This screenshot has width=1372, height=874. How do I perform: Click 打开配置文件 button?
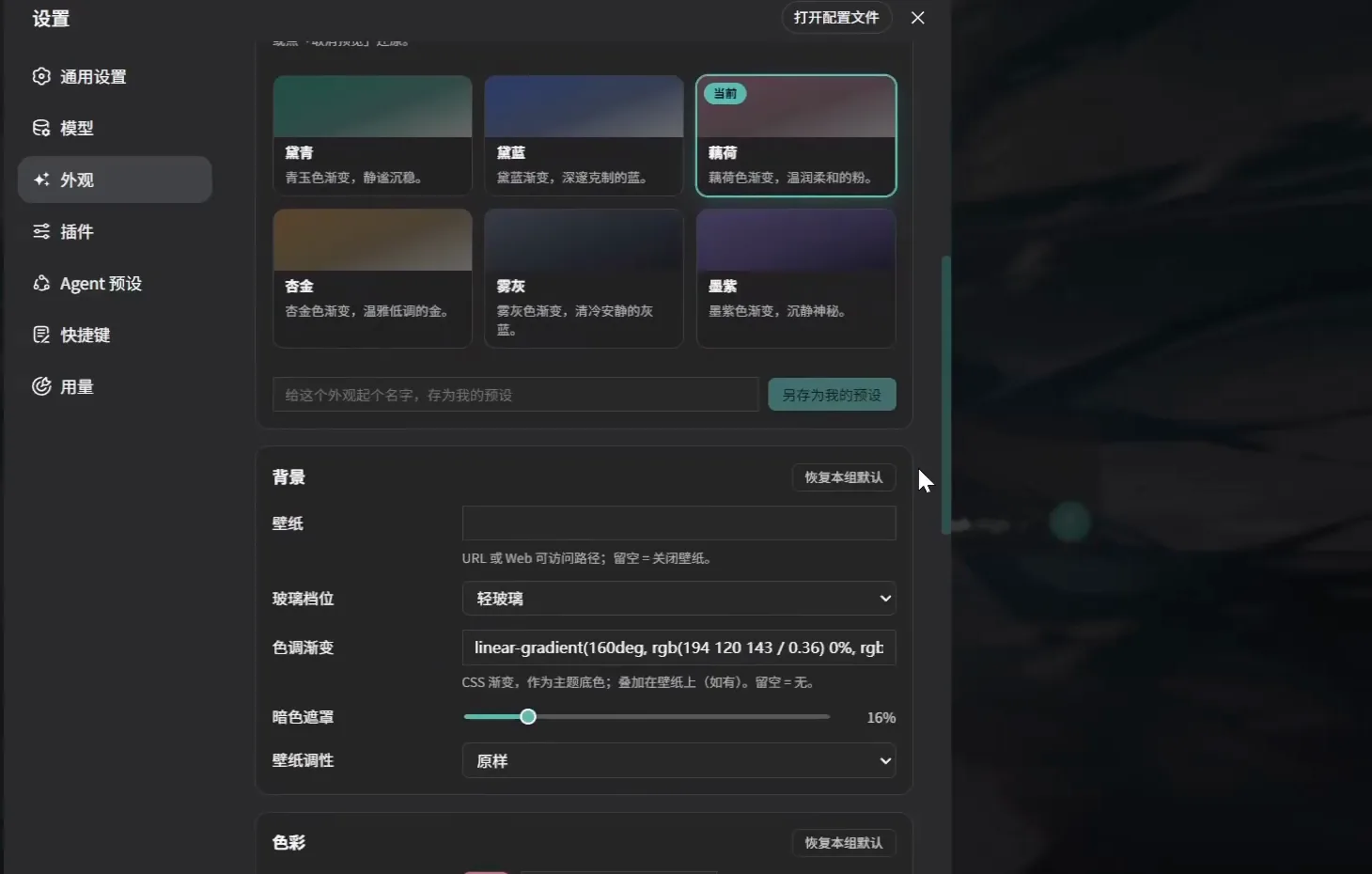[836, 18]
